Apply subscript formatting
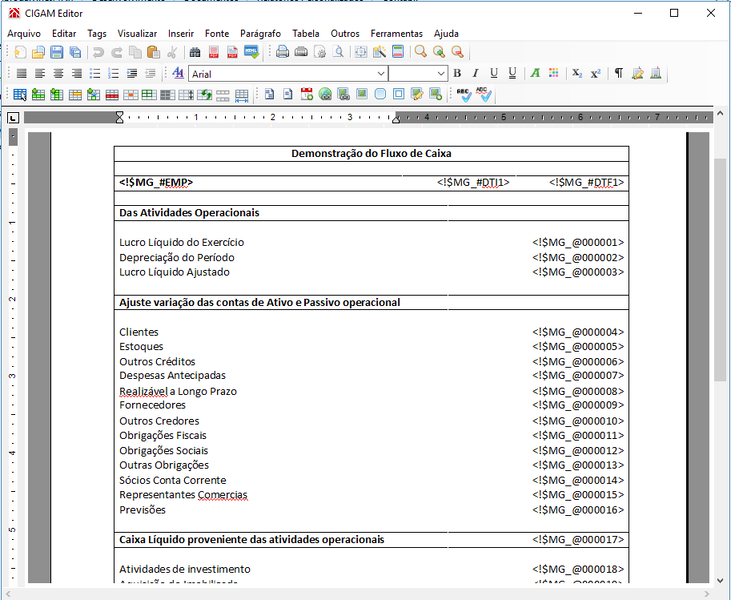Screen dimensions: 731x600 point(577,73)
